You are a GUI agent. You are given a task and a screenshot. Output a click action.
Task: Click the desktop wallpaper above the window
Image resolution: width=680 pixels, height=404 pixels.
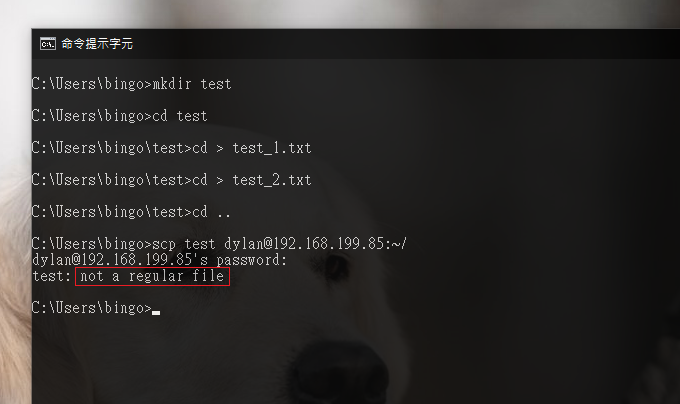(x=340, y=13)
